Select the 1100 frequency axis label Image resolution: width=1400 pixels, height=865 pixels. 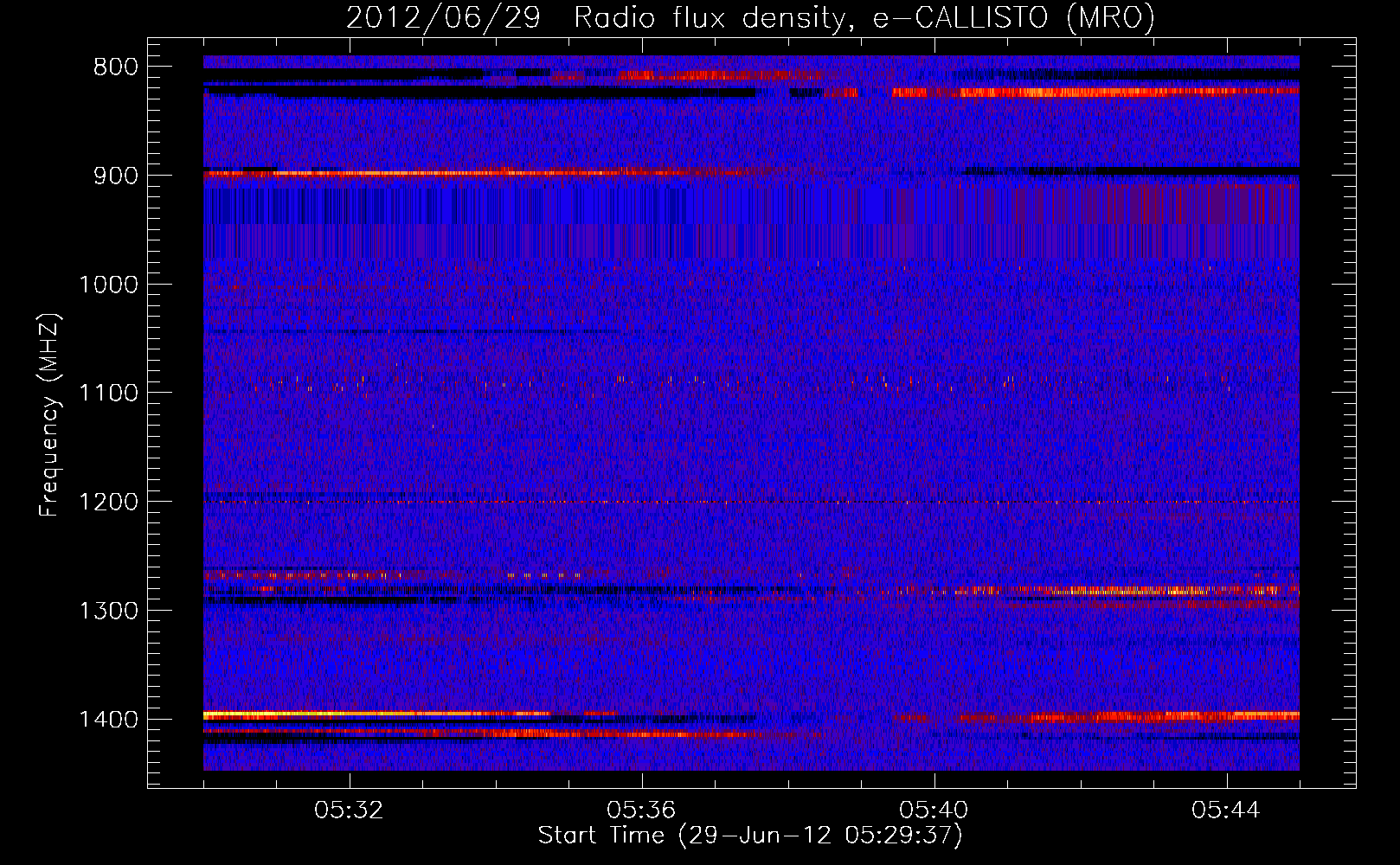[108, 394]
